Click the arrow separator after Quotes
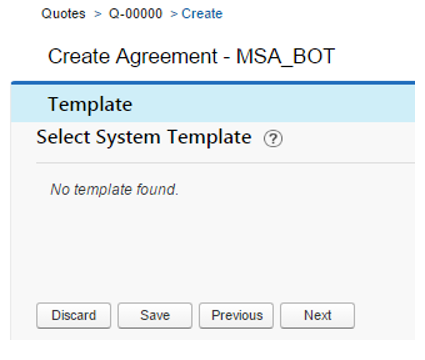 coord(97,14)
